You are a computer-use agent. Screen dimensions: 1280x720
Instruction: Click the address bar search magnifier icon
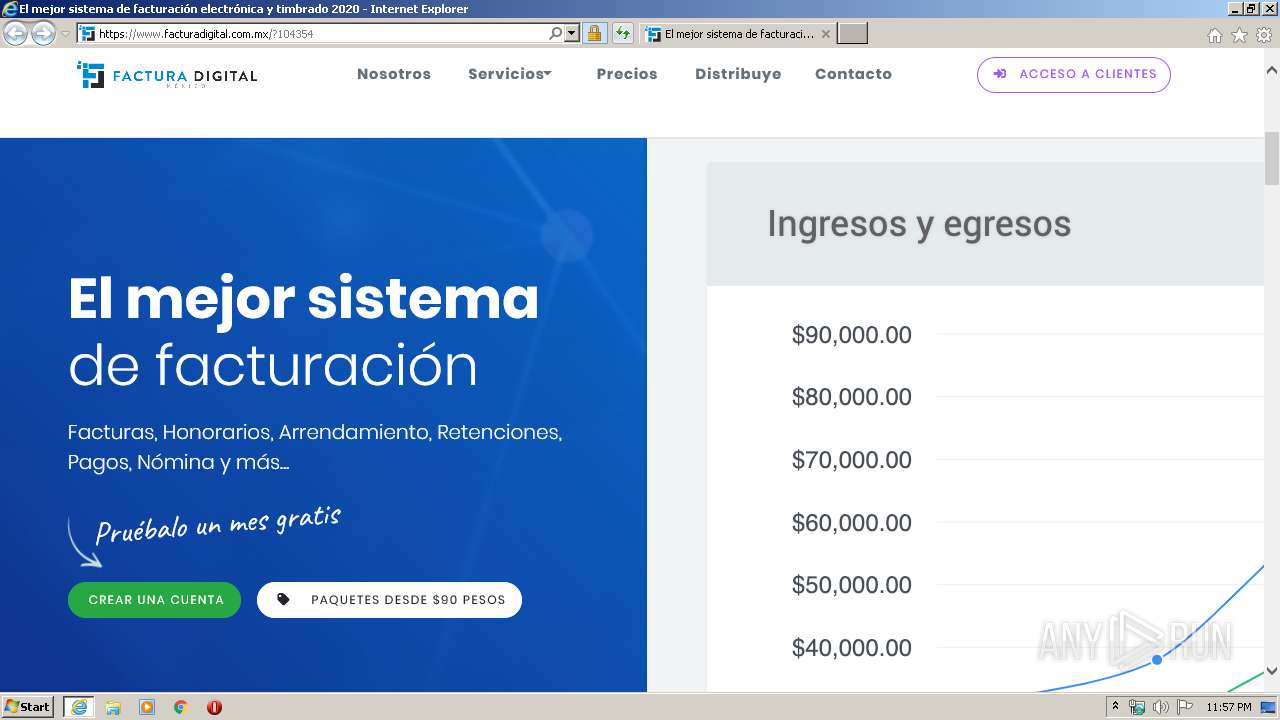(556, 34)
